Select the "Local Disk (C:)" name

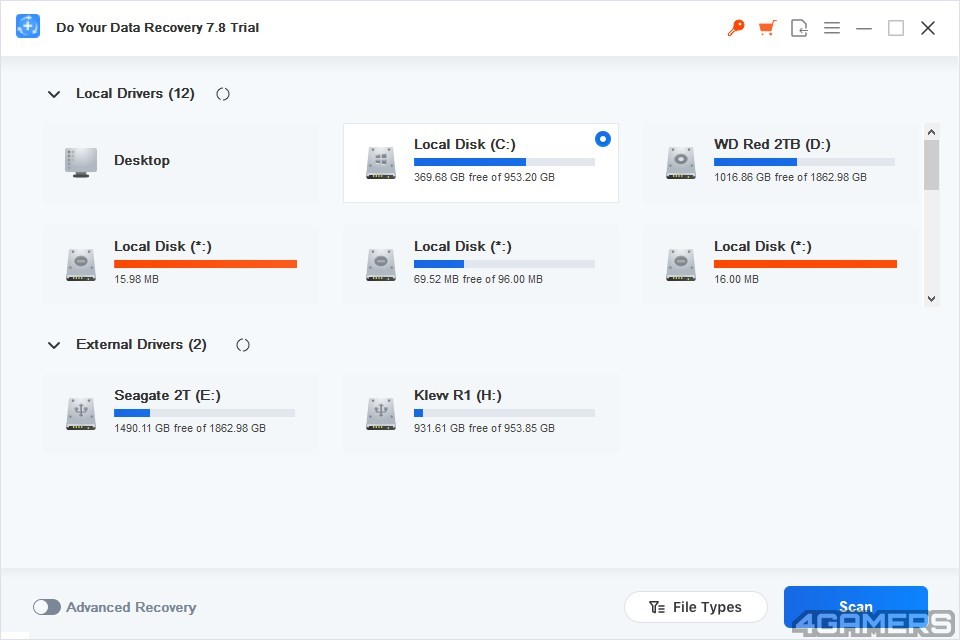coord(465,145)
